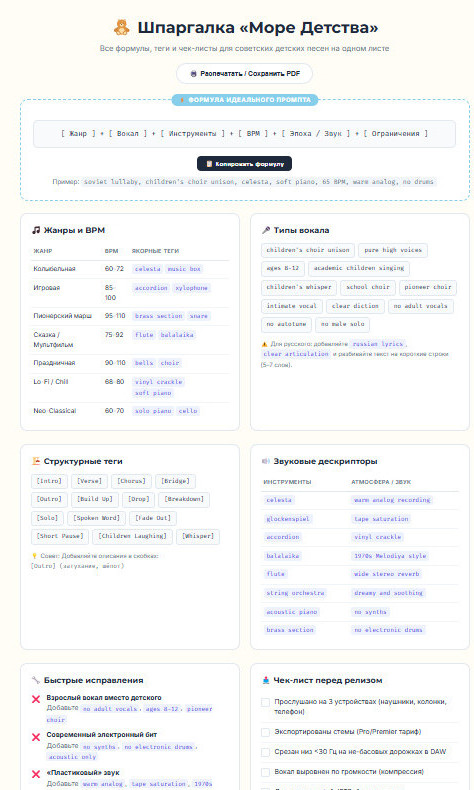
Task: Check the Прослушано на 3 устройствах box
Action: point(265,702)
